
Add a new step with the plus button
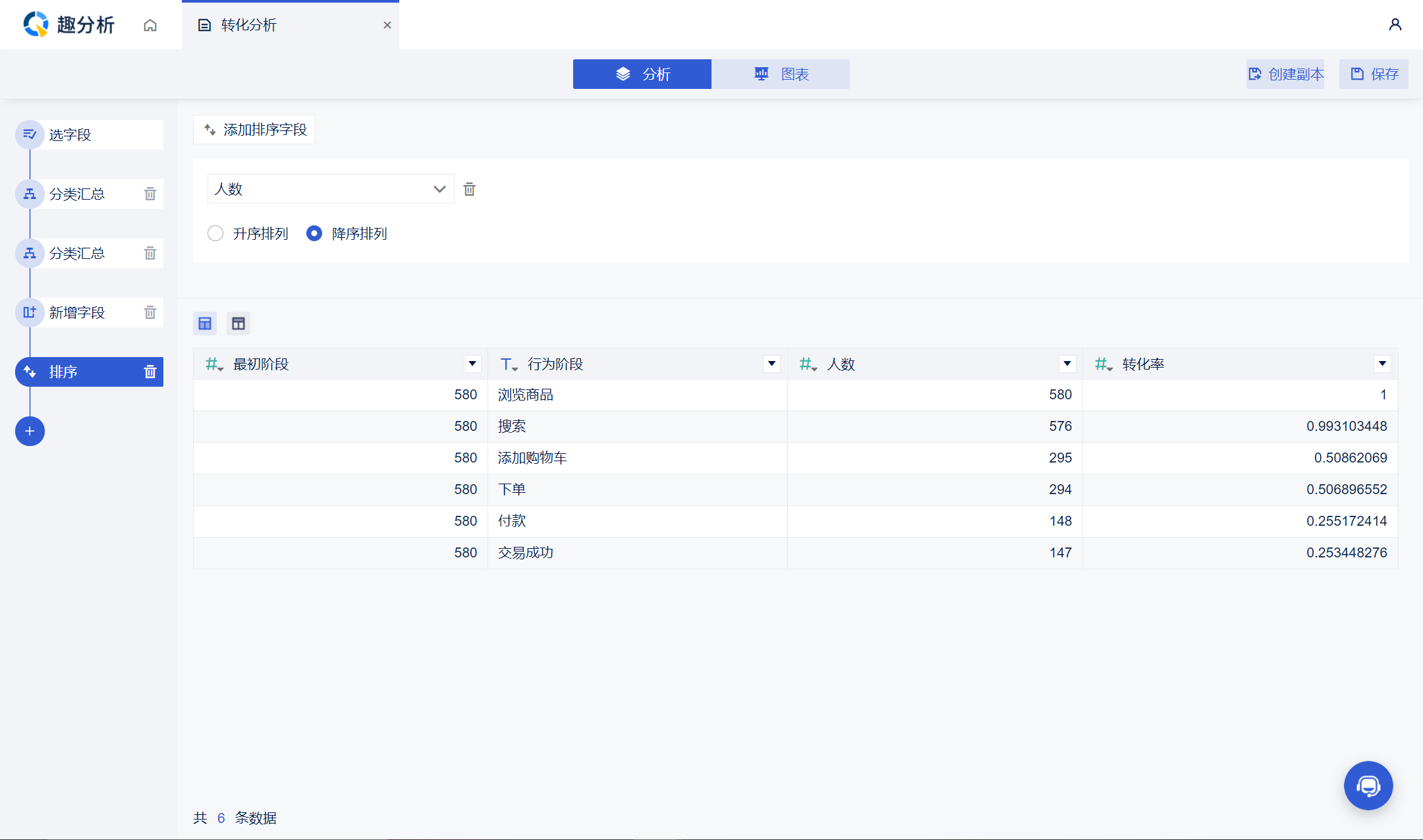[x=30, y=432]
